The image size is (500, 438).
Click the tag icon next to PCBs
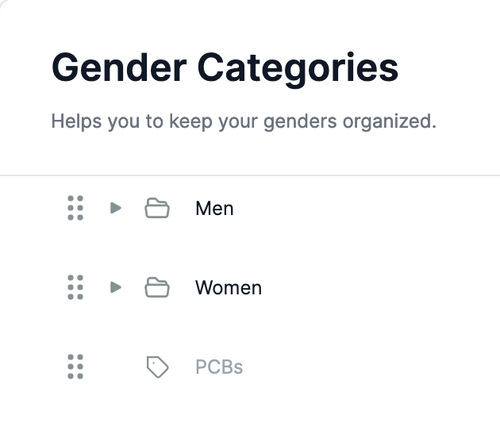click(x=157, y=367)
